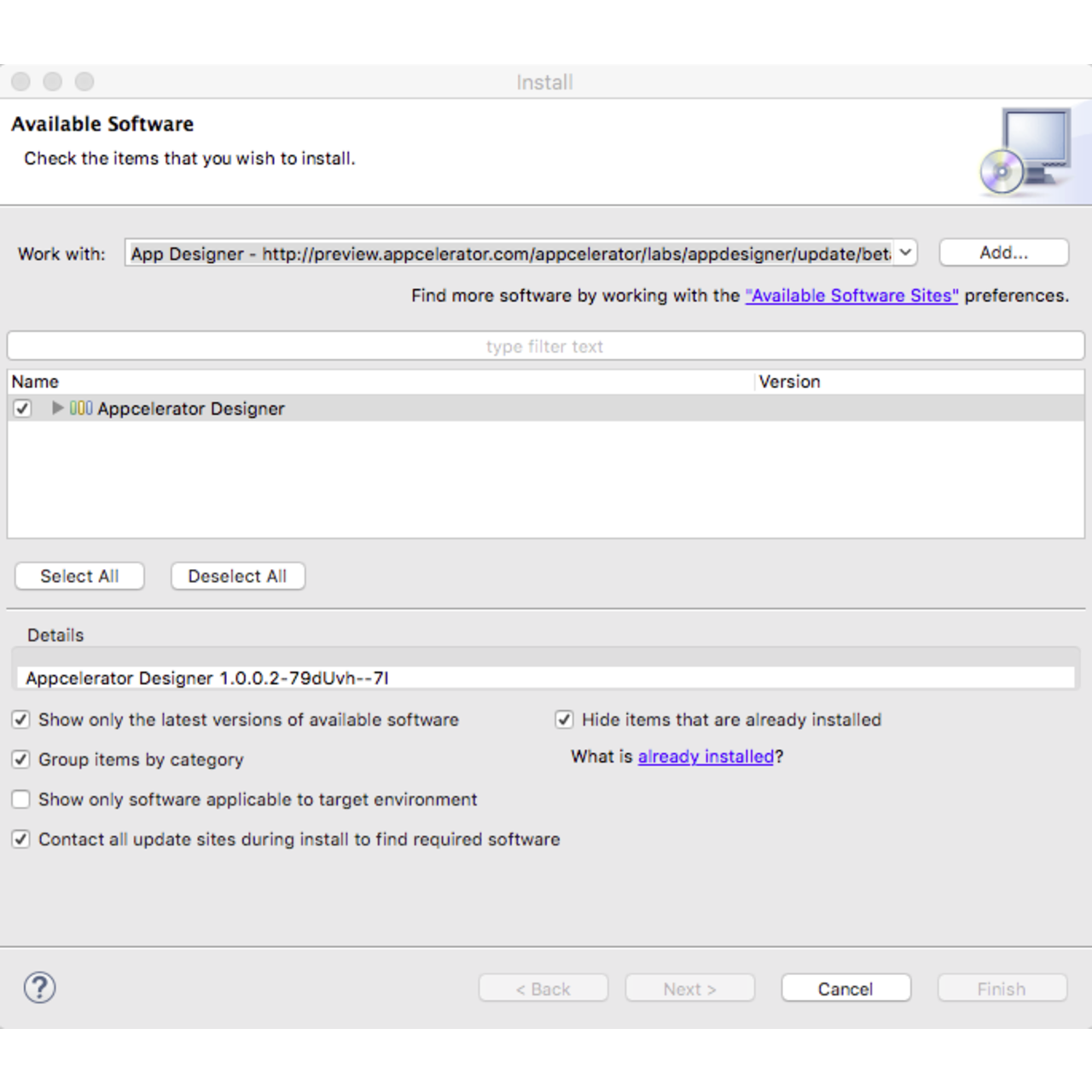This screenshot has height=1092, width=1092.
Task: Enable 'Show only software applicable to target environment'
Action: pyautogui.click(x=20, y=799)
